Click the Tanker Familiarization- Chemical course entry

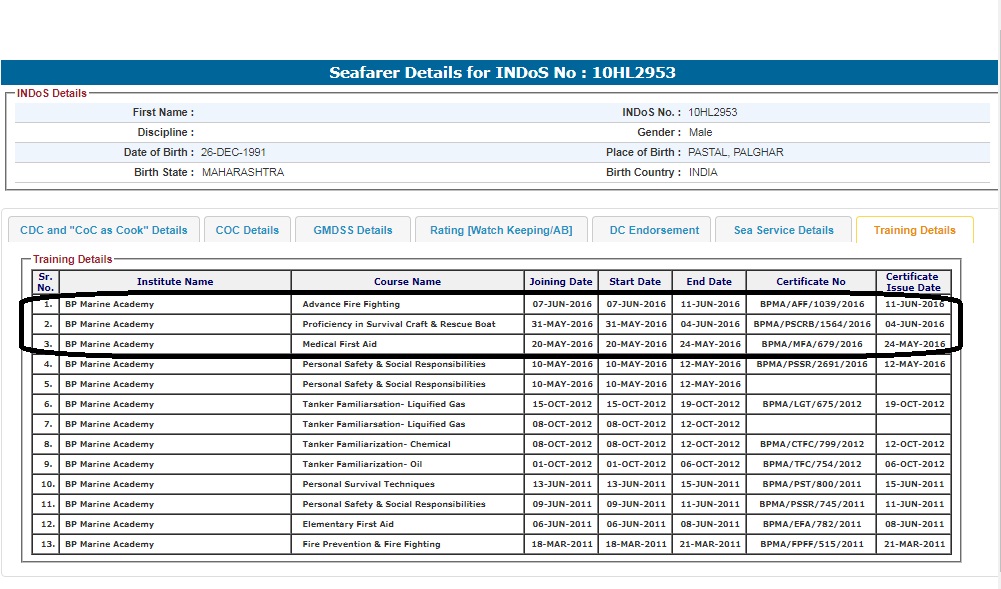coord(376,444)
